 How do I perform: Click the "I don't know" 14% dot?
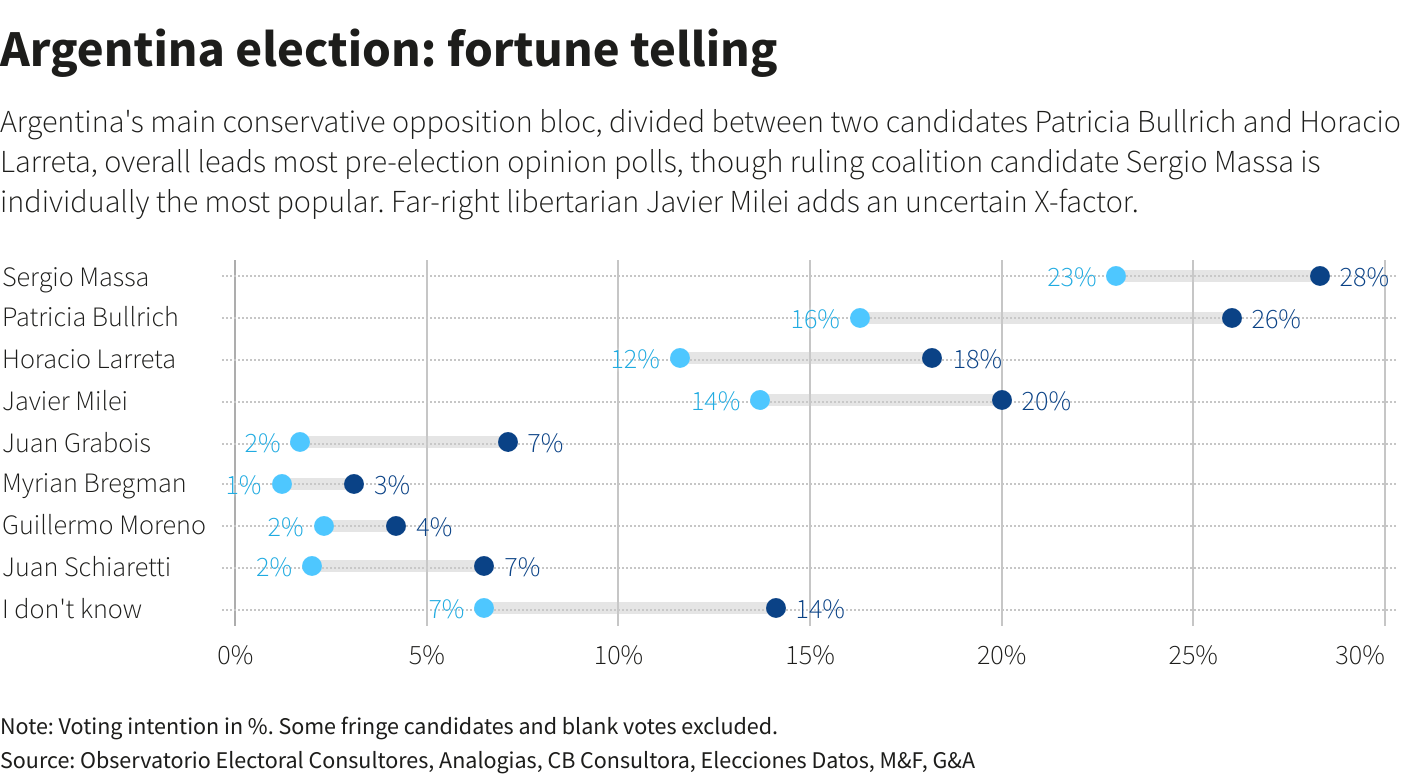coord(776,608)
